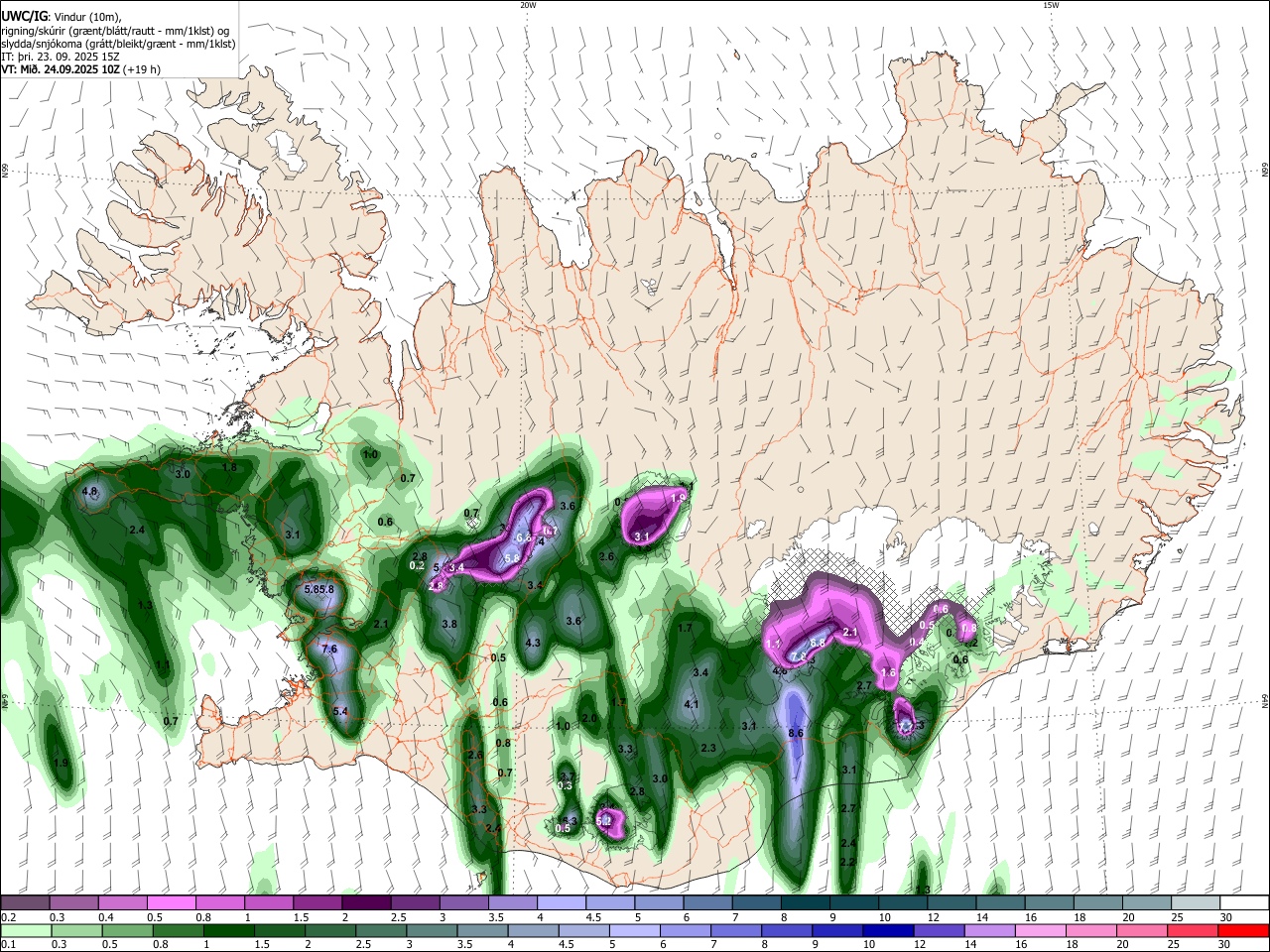Click the bright pink swatch between 0.5 and 0.8 in the upper snow legend
Screen dimensions: 1270x952
171,903
